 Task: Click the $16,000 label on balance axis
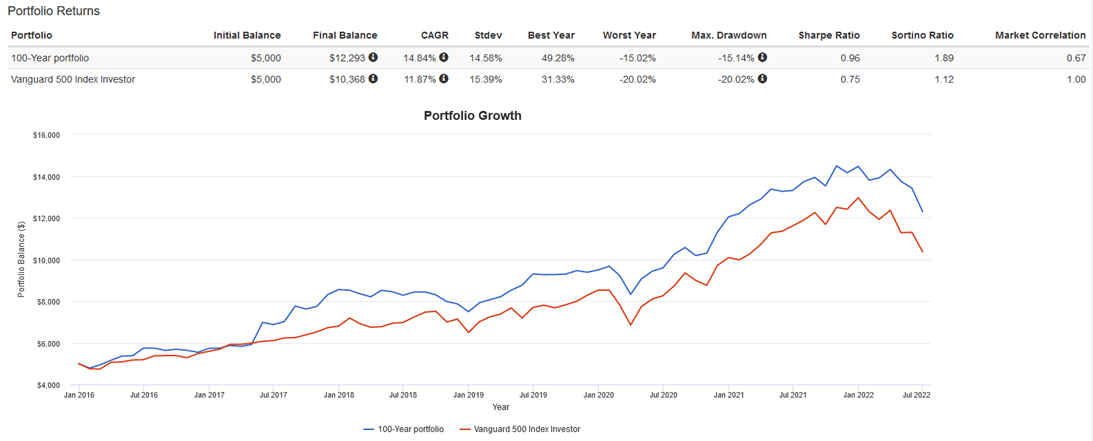pyautogui.click(x=46, y=135)
